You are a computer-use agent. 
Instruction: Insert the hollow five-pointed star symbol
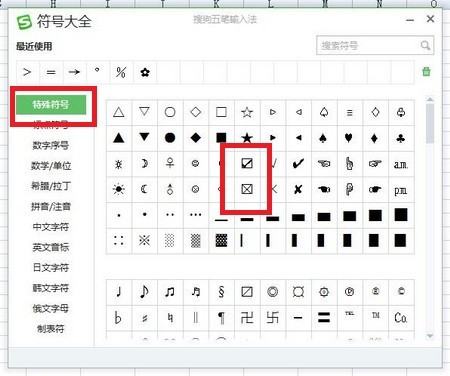(x=247, y=112)
